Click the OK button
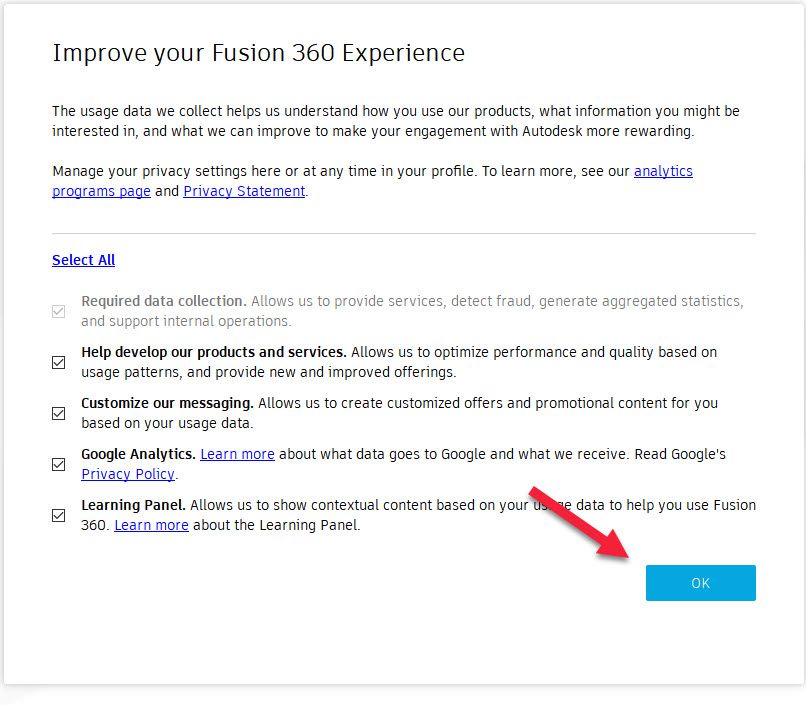The height and width of the screenshot is (705, 806). tap(700, 583)
